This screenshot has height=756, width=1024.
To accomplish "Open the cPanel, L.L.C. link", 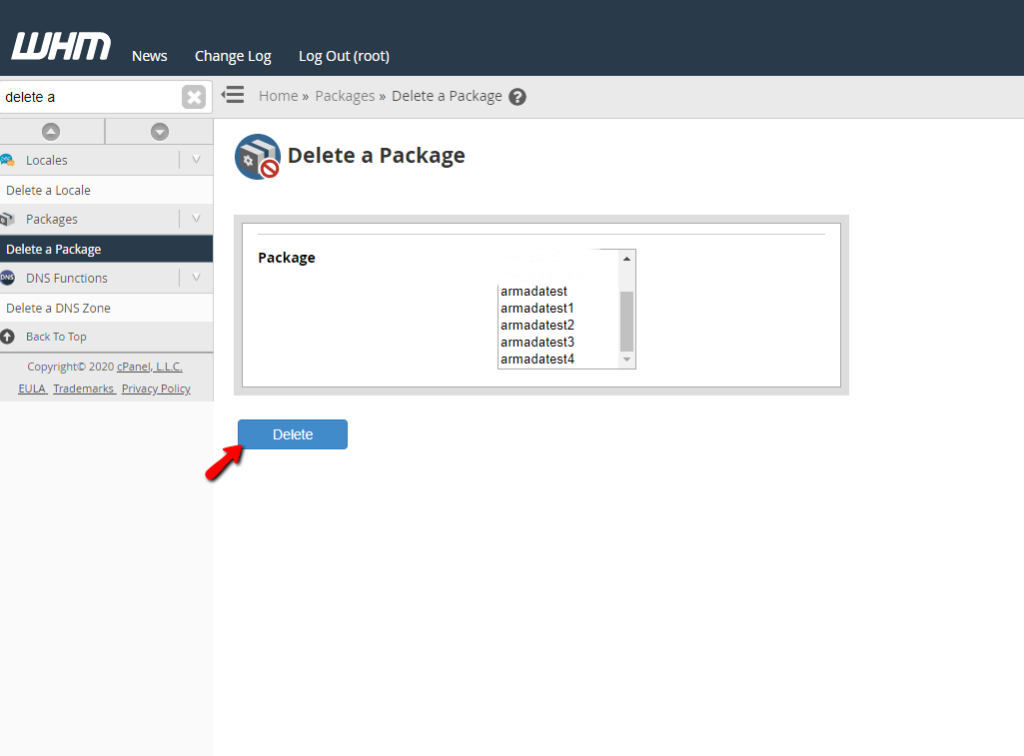I will [150, 367].
